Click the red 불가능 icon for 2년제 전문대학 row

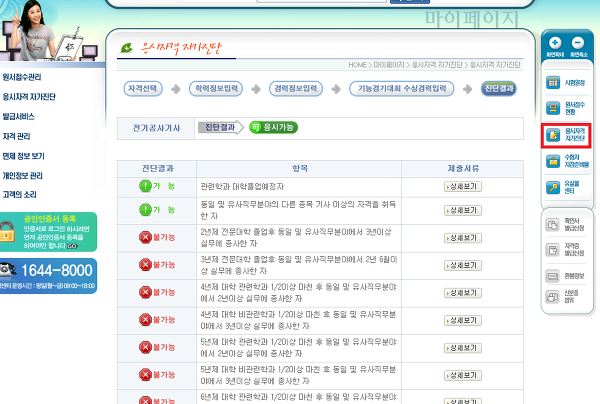pos(145,238)
